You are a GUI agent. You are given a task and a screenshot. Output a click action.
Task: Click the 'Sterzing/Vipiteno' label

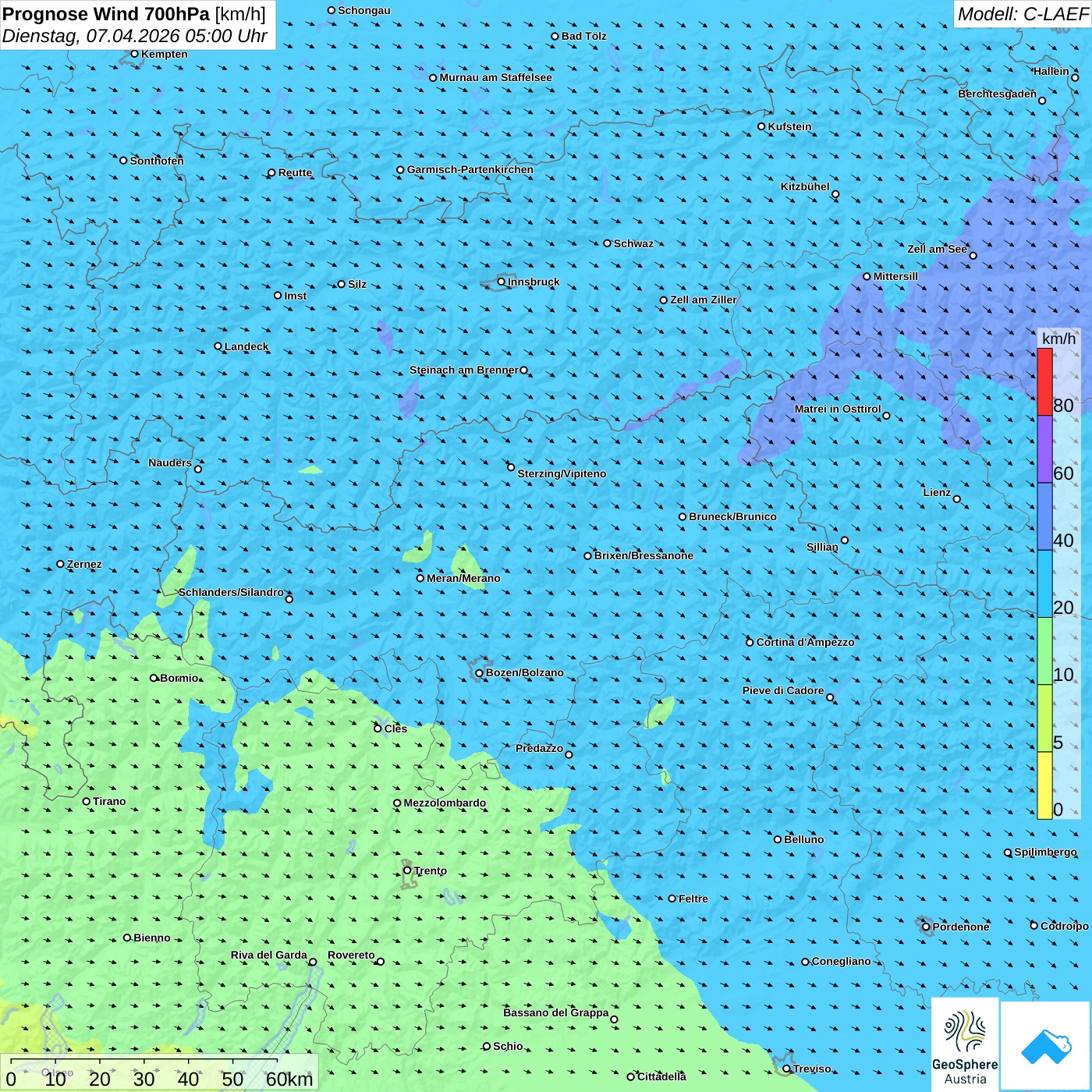(x=562, y=473)
